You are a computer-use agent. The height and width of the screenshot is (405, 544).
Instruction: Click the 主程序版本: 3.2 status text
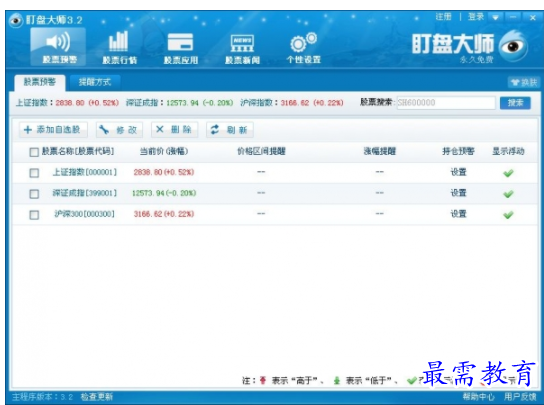click(43, 397)
